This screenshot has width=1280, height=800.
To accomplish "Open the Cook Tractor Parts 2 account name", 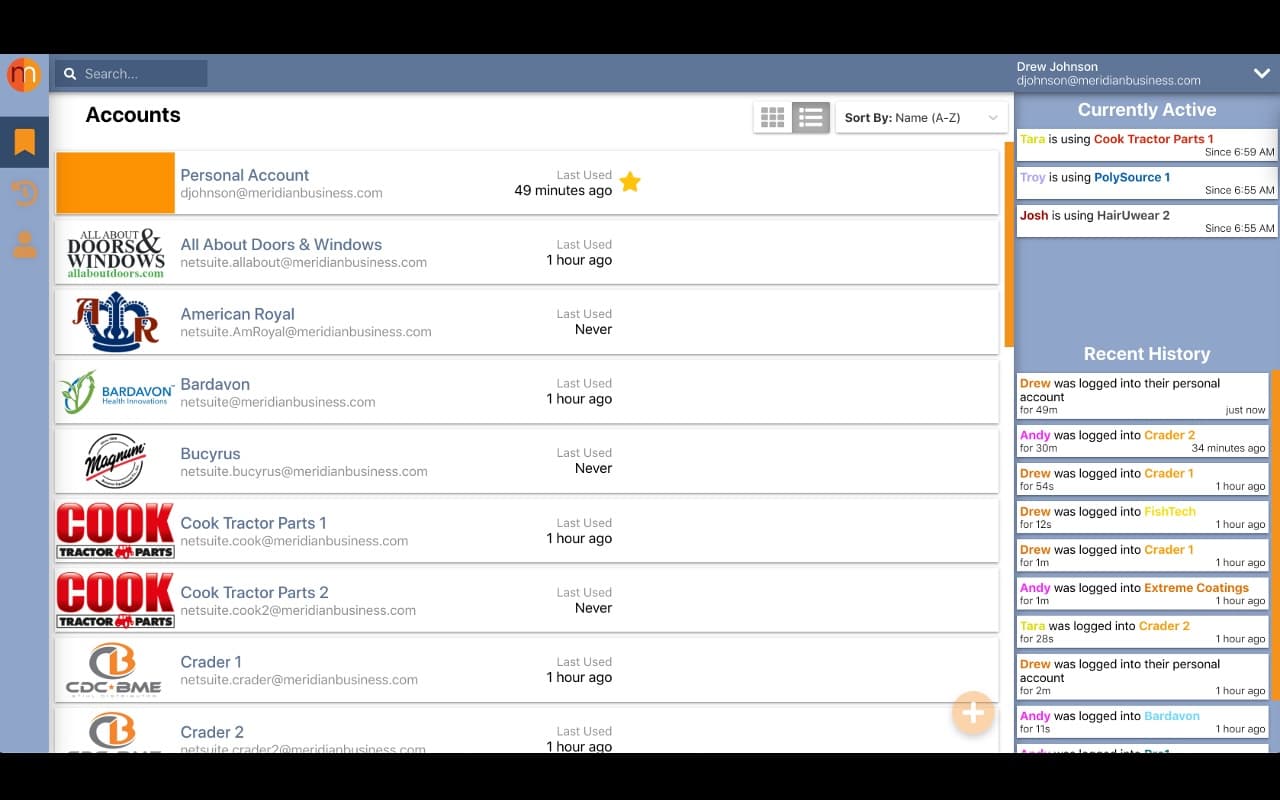I will tap(254, 592).
